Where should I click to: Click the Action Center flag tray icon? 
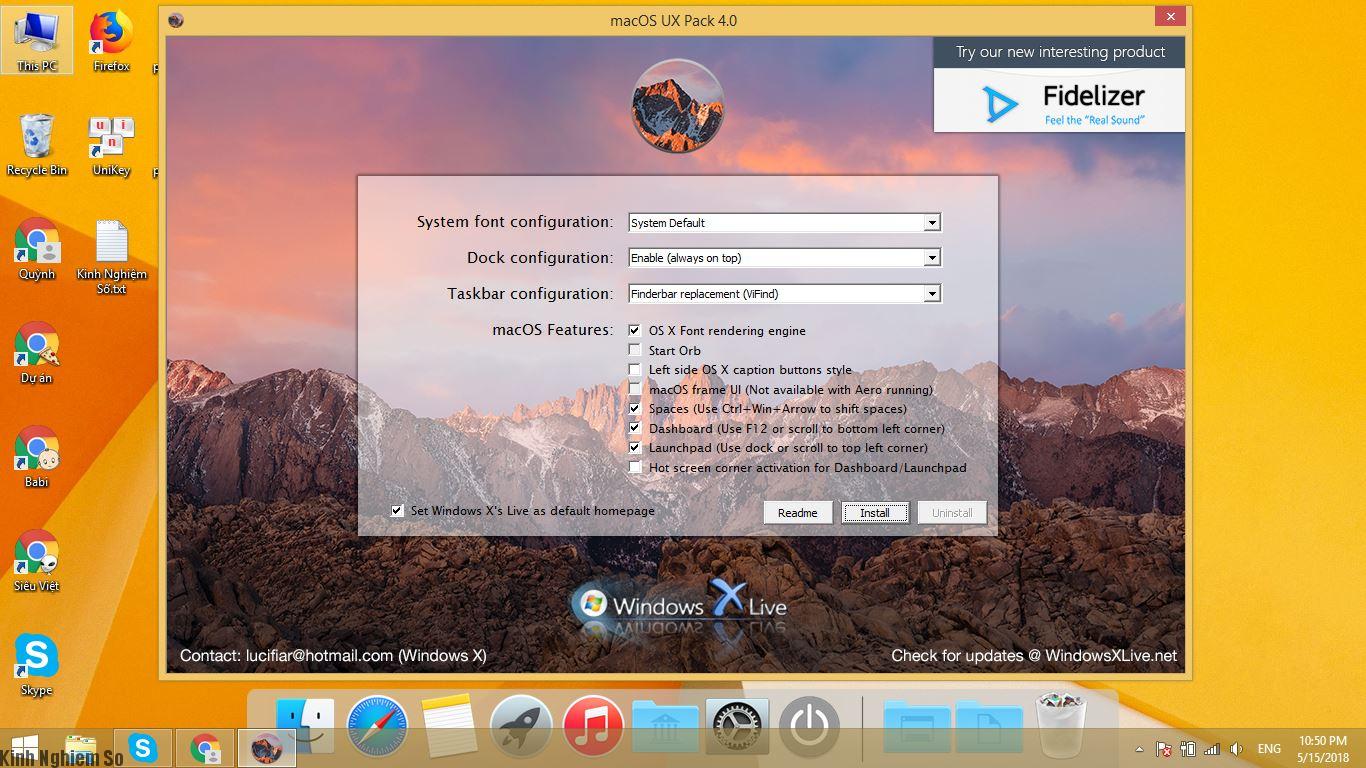1163,749
